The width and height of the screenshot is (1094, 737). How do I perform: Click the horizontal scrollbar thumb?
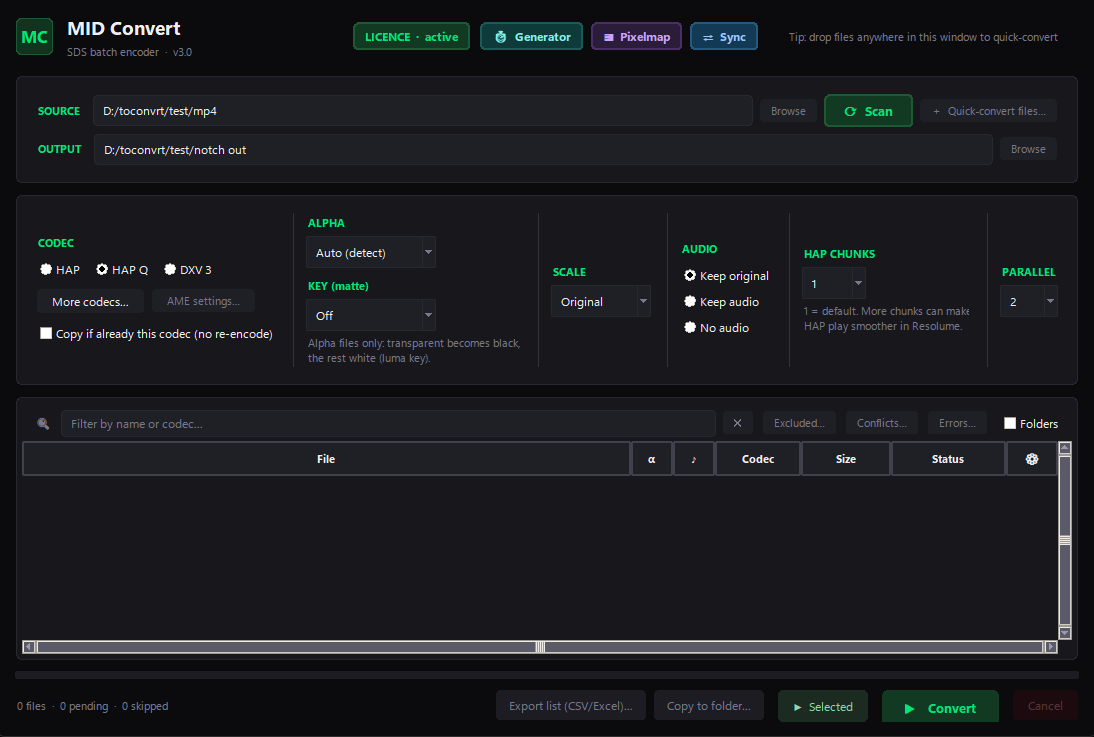tap(540, 647)
